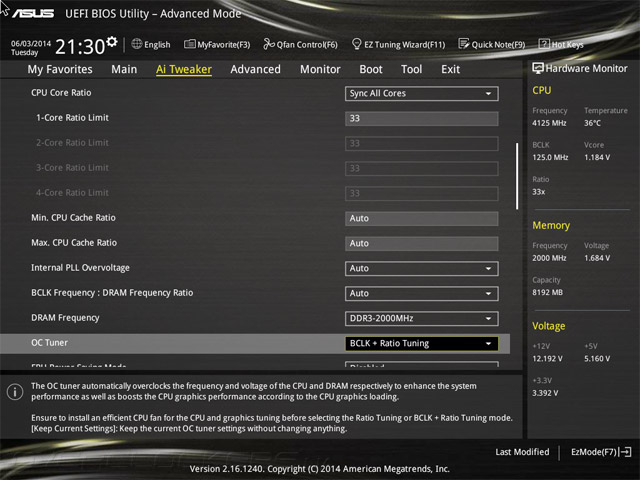
Task: Switch to the Boot tab
Action: [x=371, y=69]
